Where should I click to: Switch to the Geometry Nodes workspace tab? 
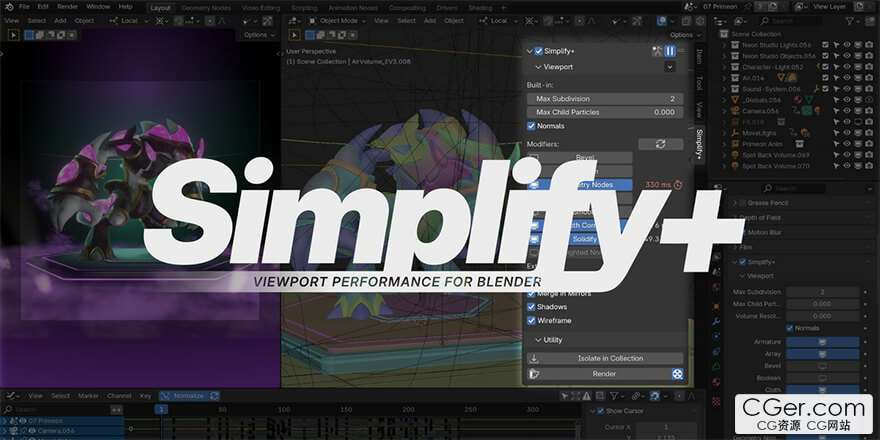click(204, 7)
